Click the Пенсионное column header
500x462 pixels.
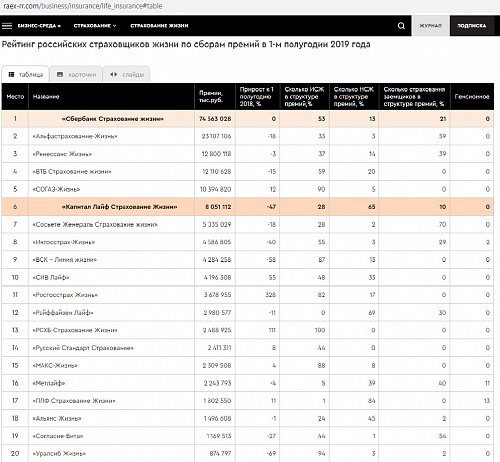[472, 97]
